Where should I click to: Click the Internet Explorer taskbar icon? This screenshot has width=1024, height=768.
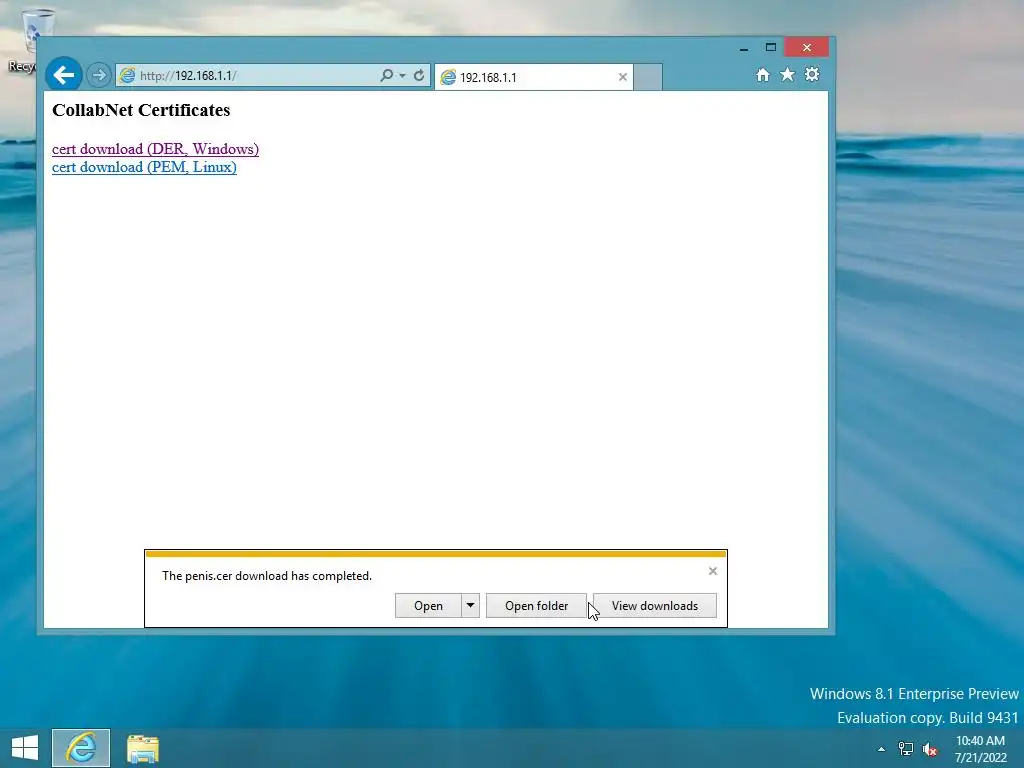[x=81, y=748]
